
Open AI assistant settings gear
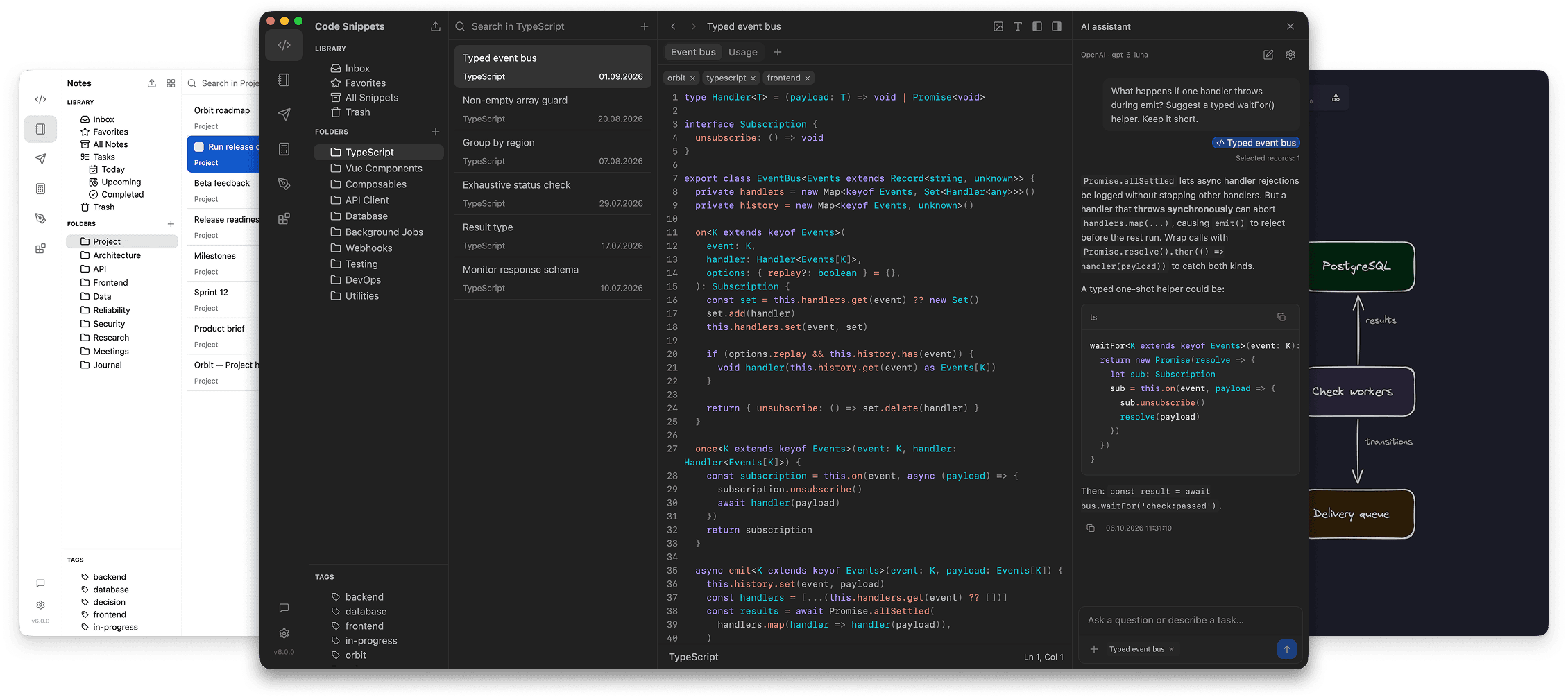(1290, 55)
